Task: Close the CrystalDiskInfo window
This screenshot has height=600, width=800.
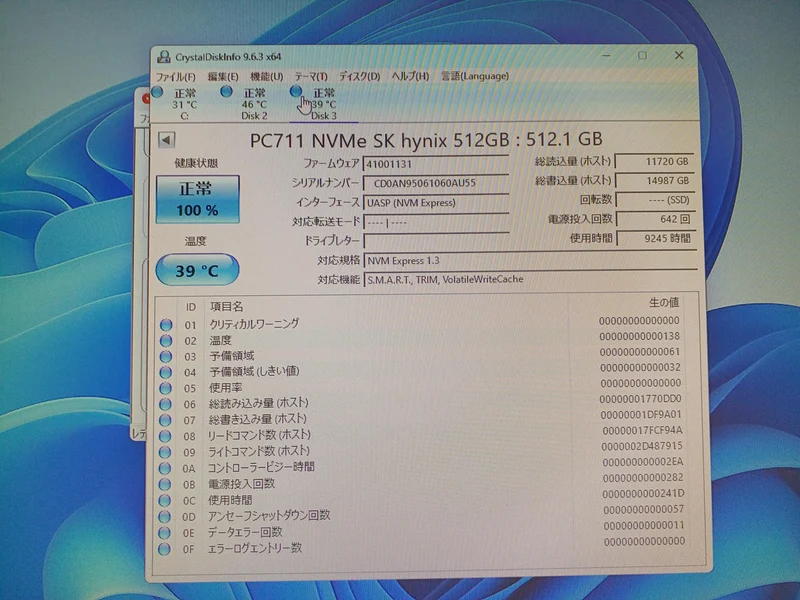Action: [x=679, y=55]
